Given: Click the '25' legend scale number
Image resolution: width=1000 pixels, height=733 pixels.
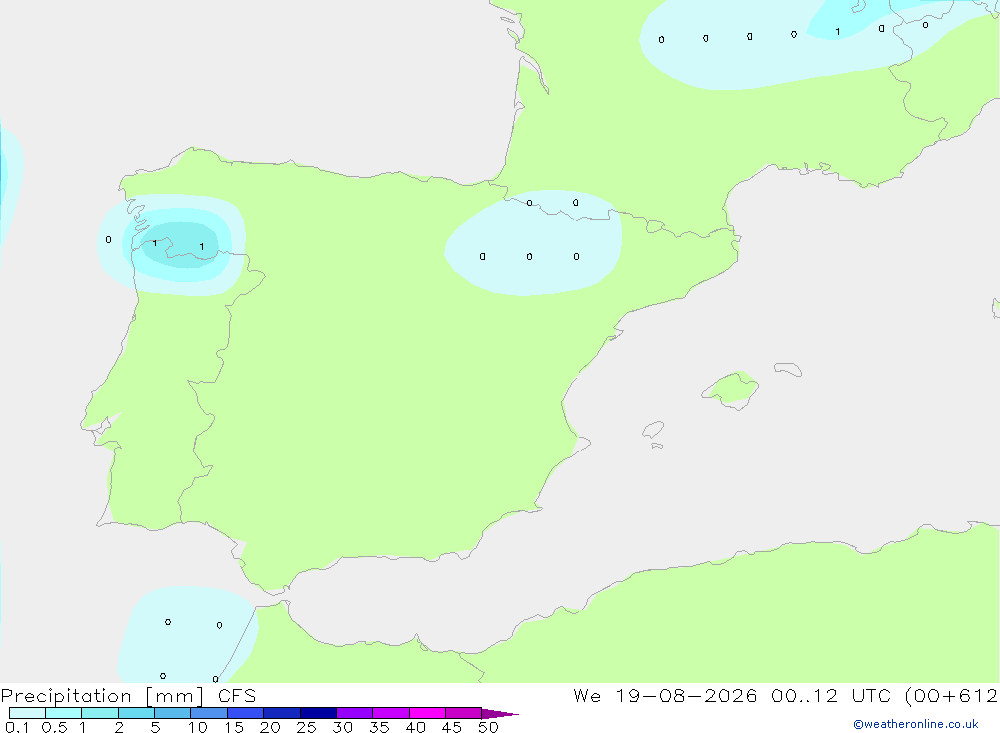Looking at the screenshot, I should coord(306,727).
